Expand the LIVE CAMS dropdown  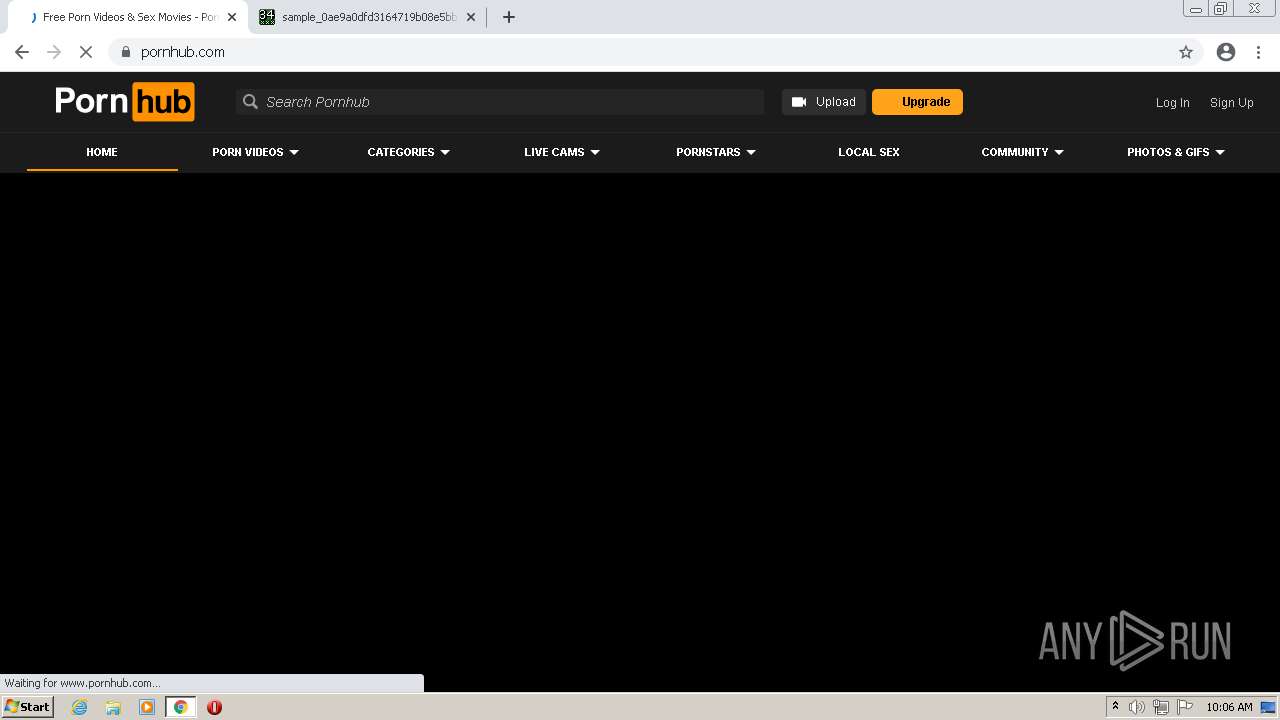click(562, 152)
